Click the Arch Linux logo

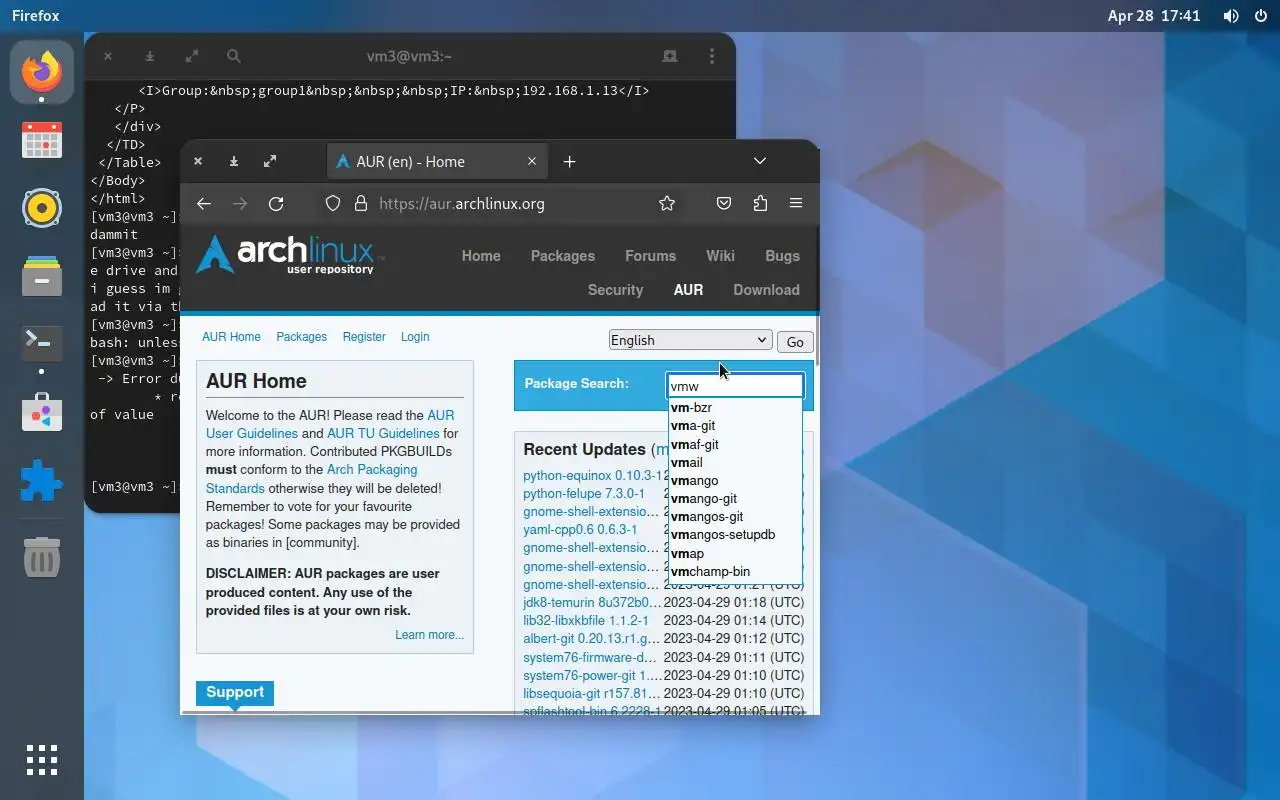(285, 254)
